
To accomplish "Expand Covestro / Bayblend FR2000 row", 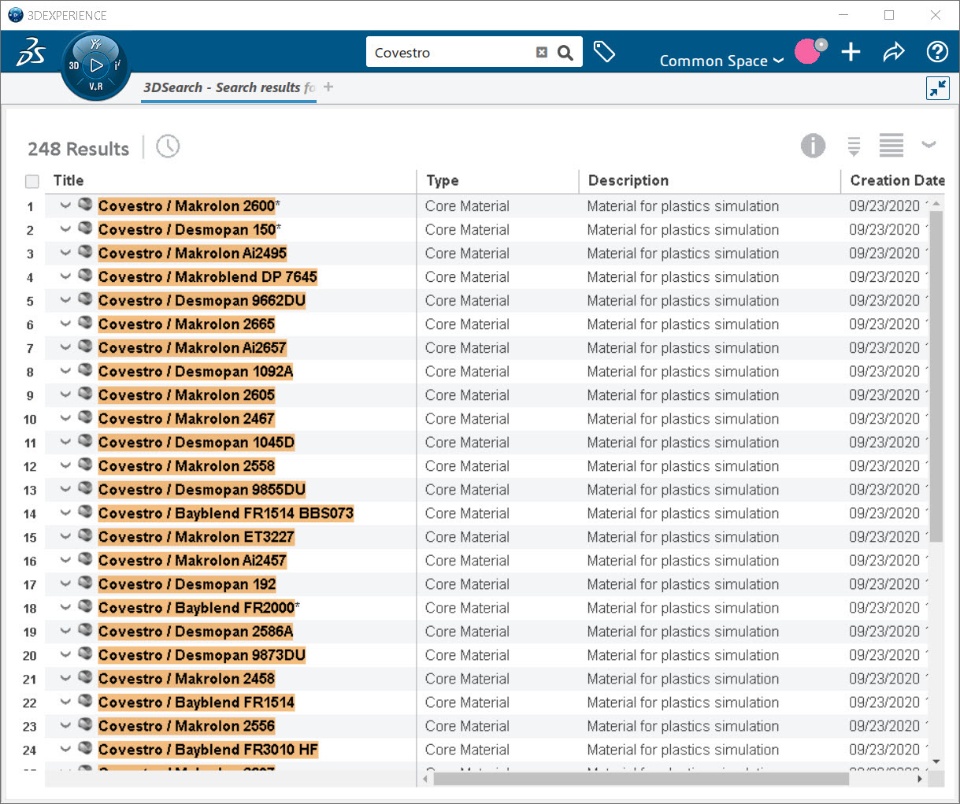I will pos(66,607).
